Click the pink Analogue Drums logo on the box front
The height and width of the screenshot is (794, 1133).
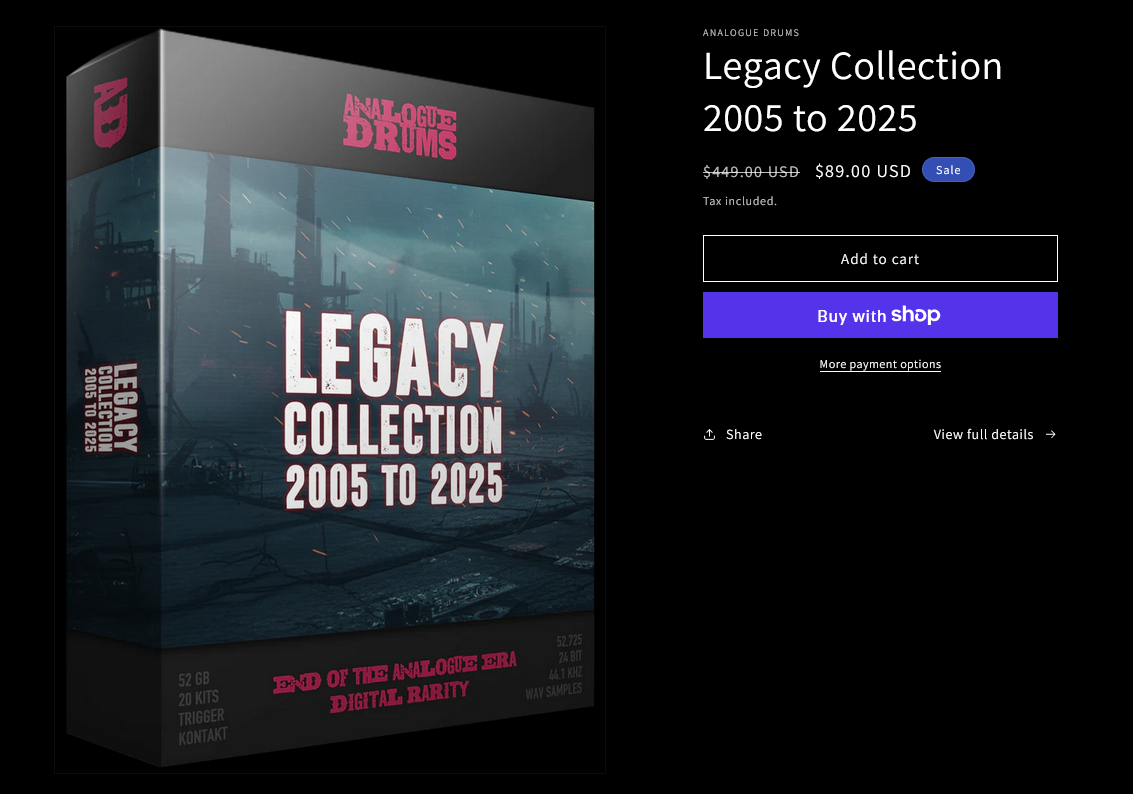point(400,126)
